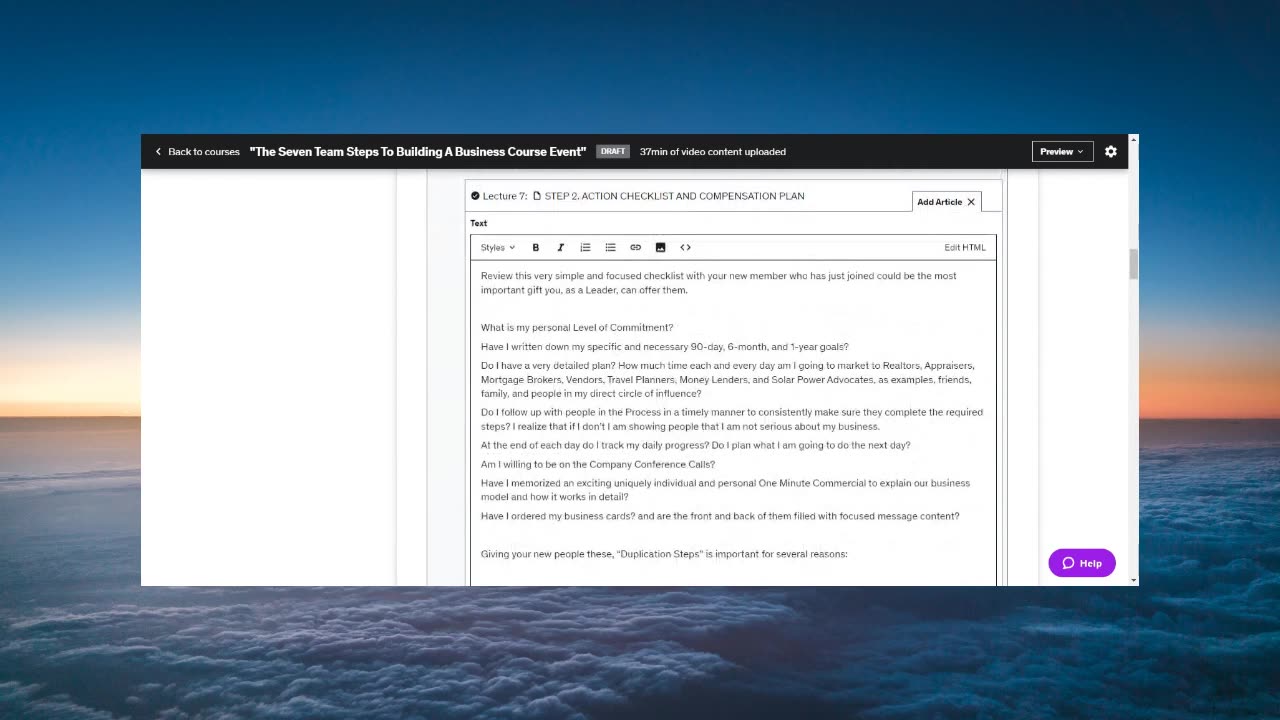Click line 'At the end of each day'
Screen dimensions: 1280x720
696,446
